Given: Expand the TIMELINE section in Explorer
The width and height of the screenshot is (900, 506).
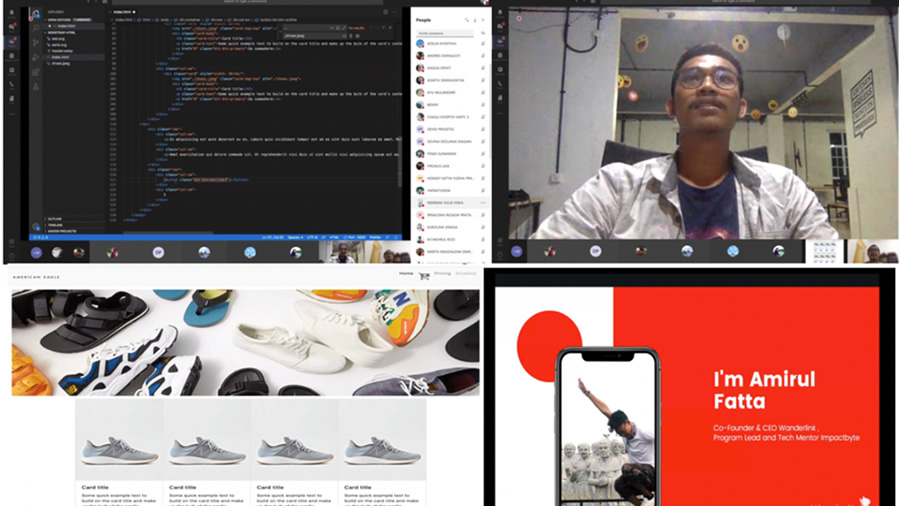Looking at the screenshot, I should (55, 224).
